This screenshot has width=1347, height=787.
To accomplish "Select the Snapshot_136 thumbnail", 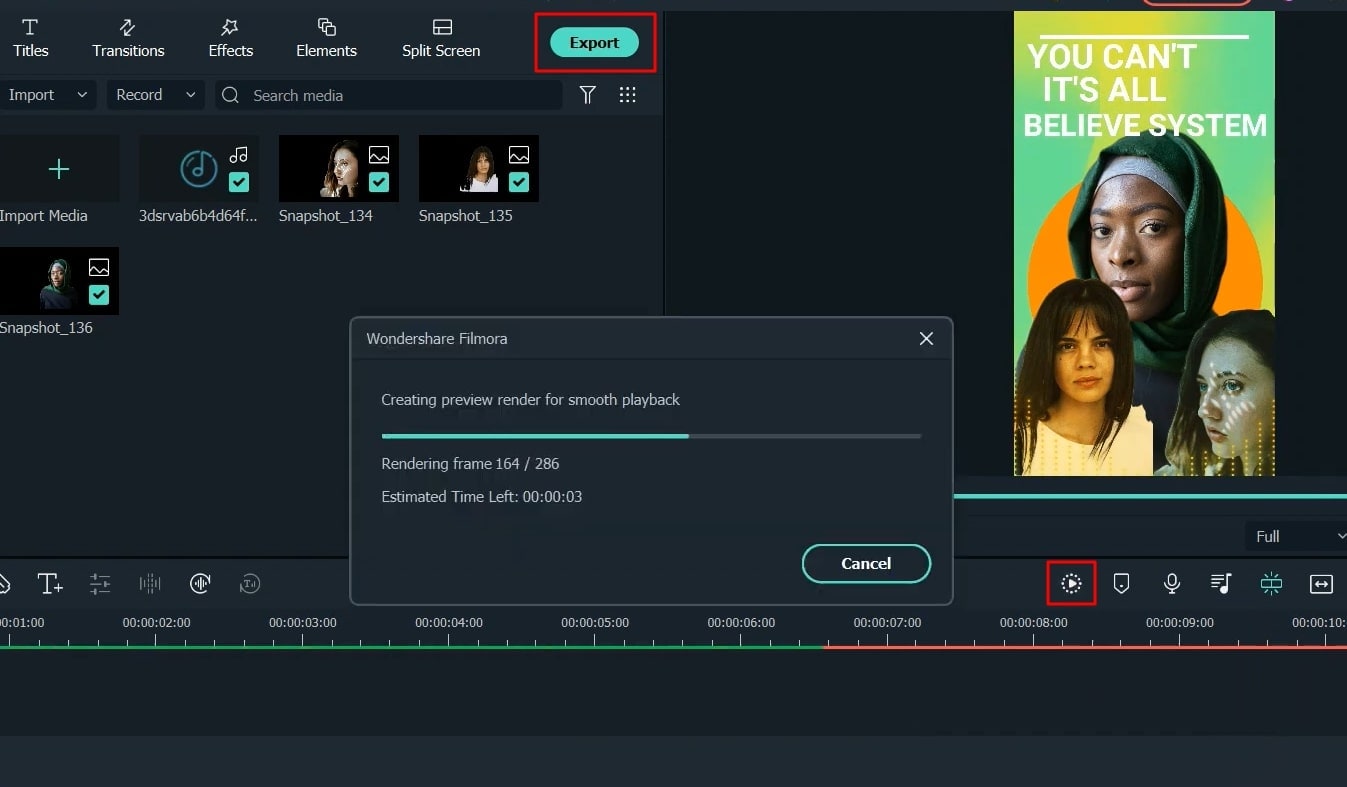I will (59, 281).
